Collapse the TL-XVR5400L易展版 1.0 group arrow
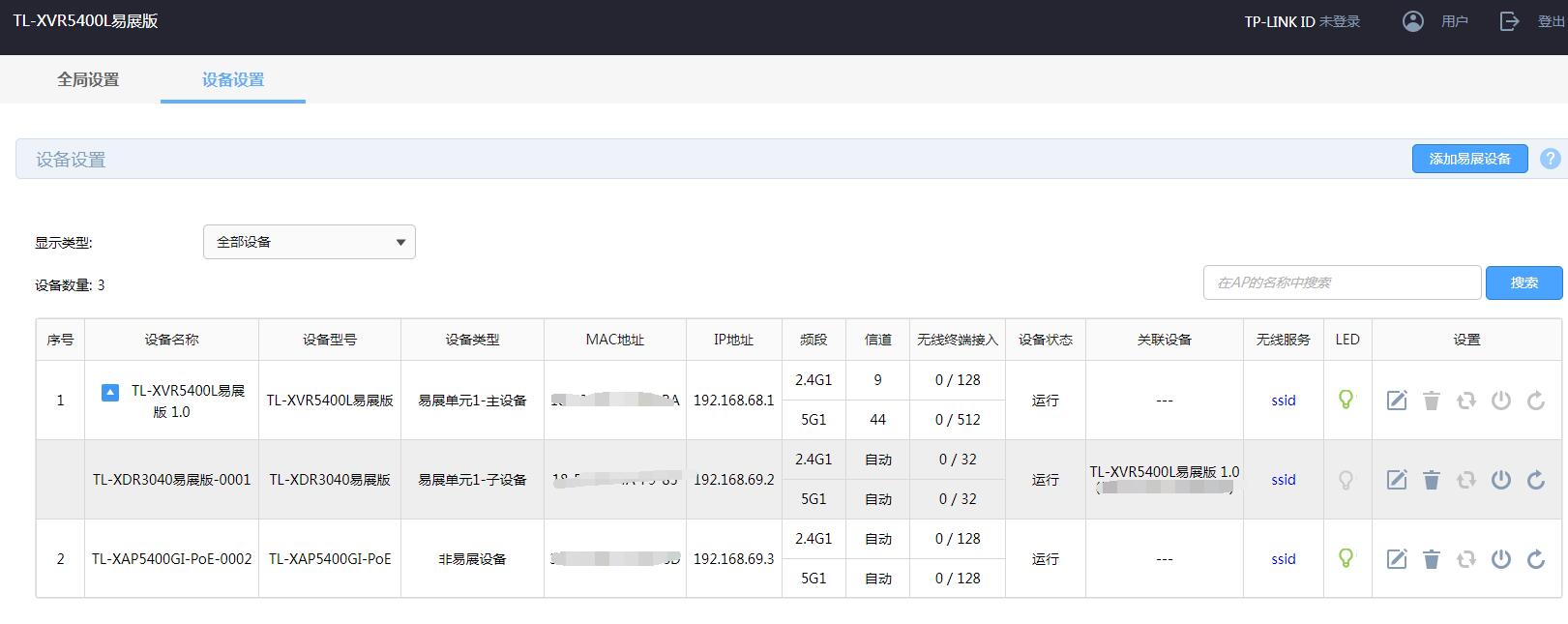The width and height of the screenshot is (1568, 624). click(x=110, y=392)
